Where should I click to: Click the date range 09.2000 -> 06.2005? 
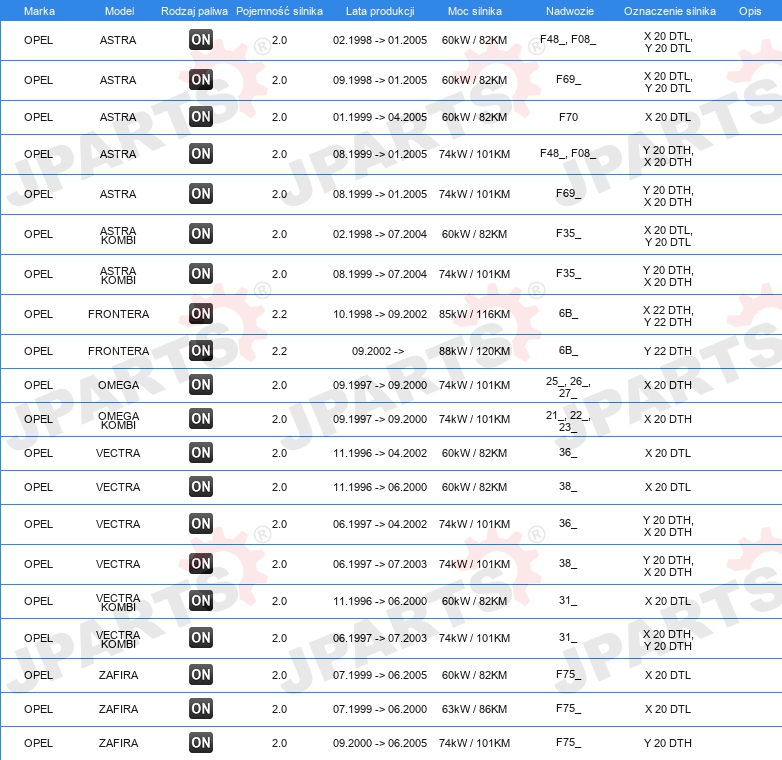(380, 743)
